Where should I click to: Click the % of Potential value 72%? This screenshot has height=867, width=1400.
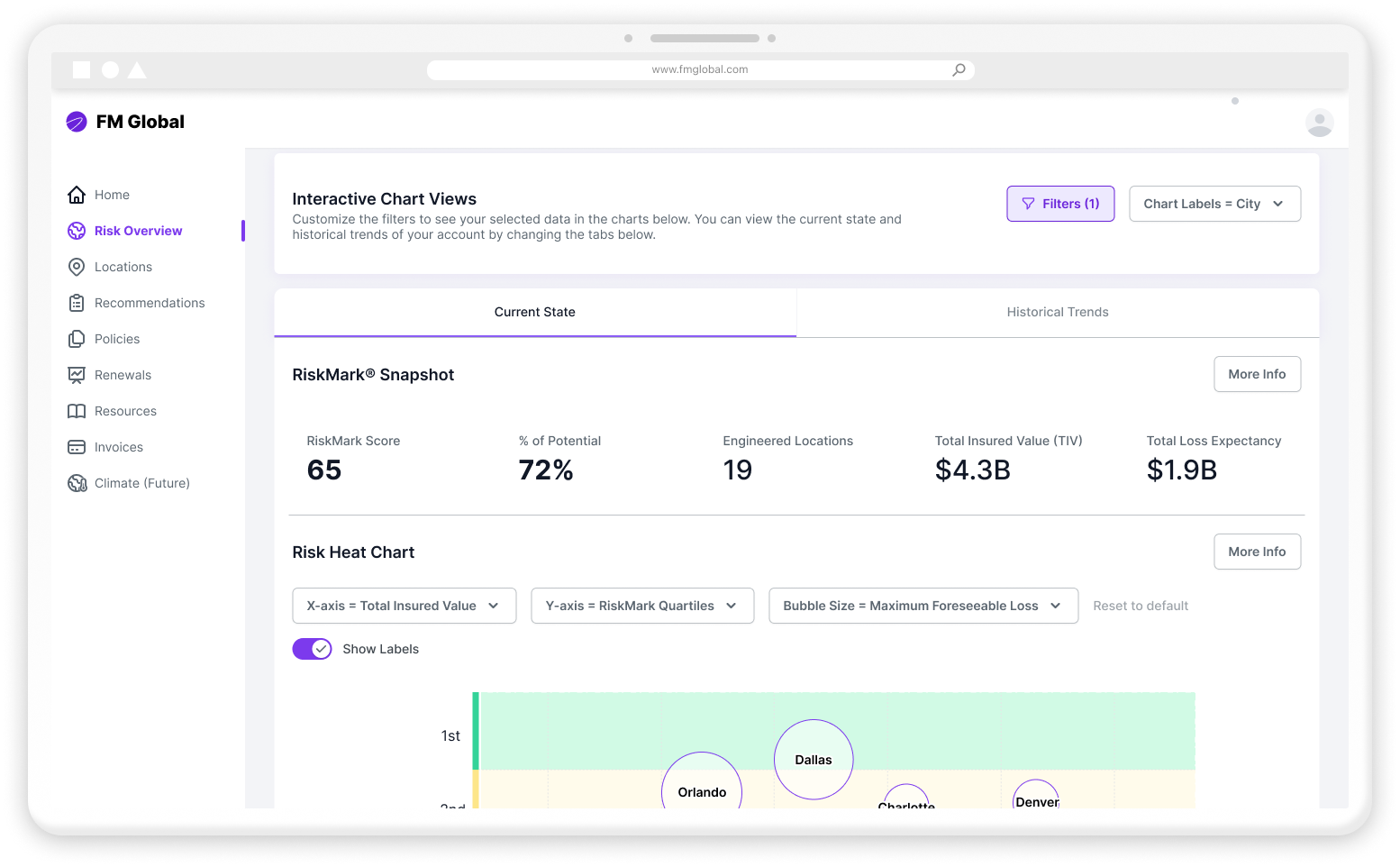(x=546, y=470)
